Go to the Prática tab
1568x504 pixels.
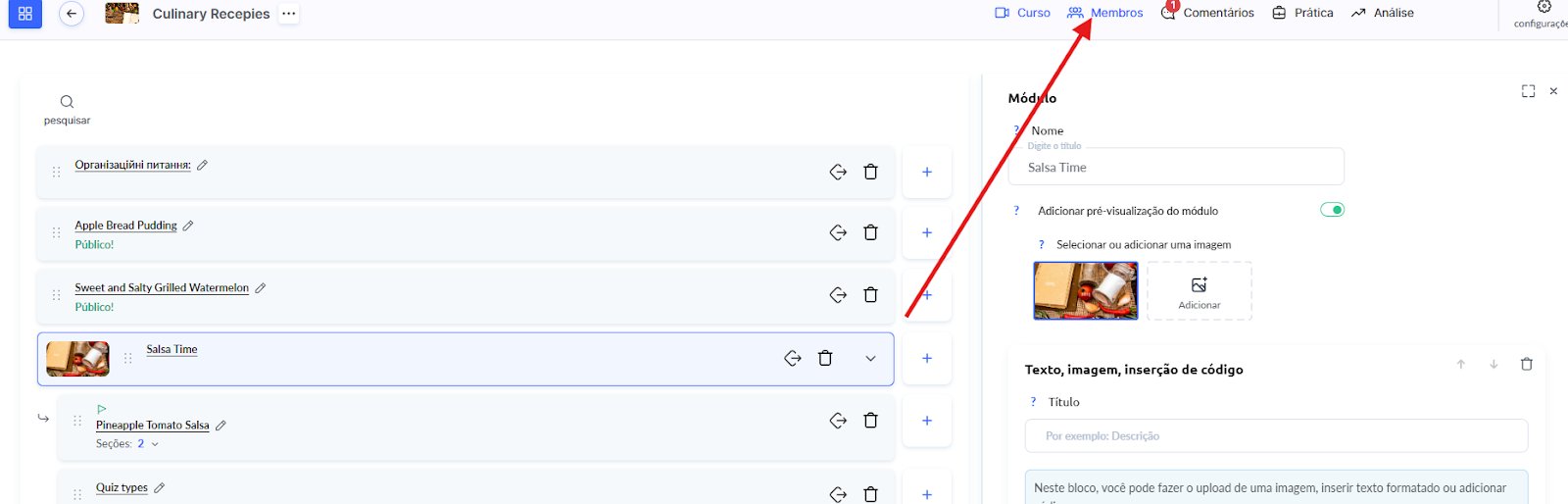(x=1302, y=13)
